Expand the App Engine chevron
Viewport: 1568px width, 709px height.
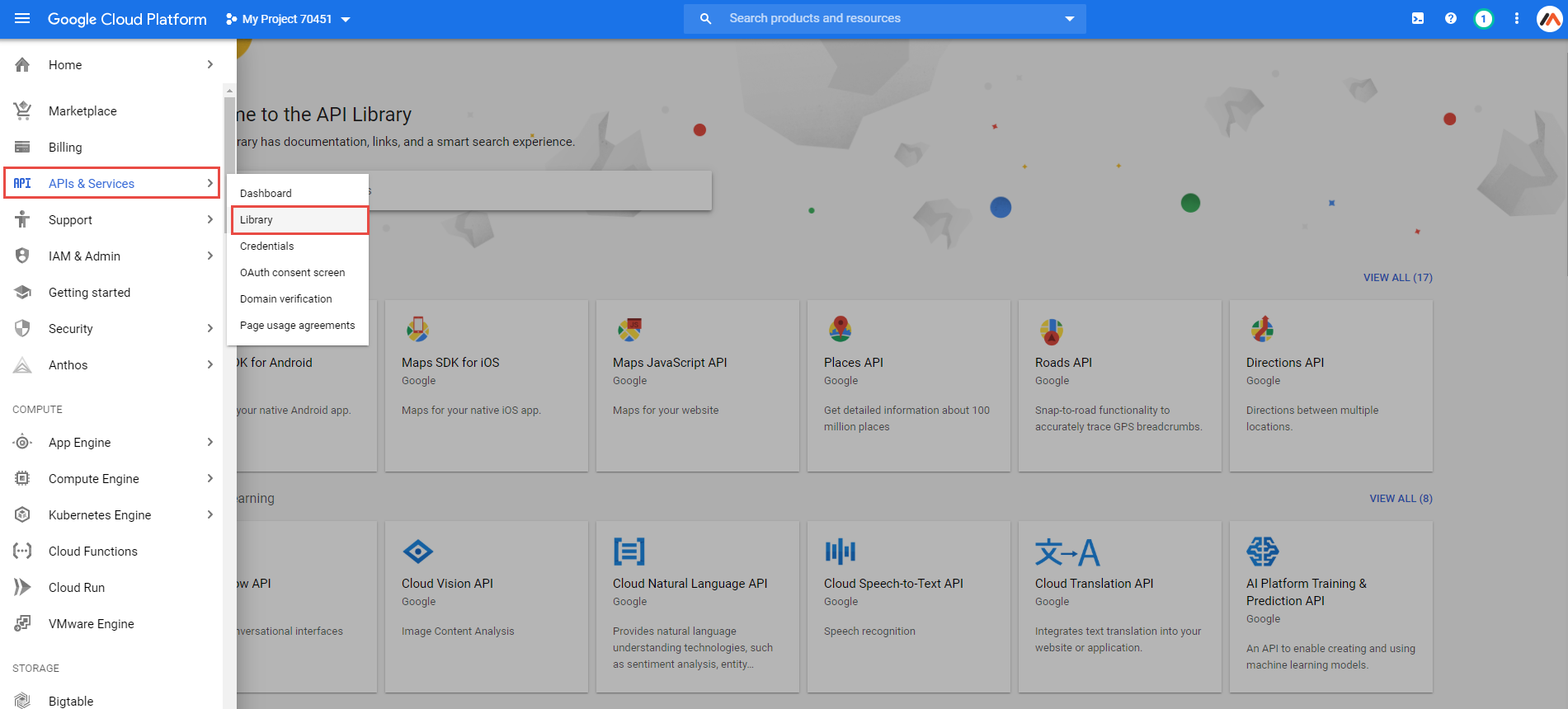[x=210, y=442]
